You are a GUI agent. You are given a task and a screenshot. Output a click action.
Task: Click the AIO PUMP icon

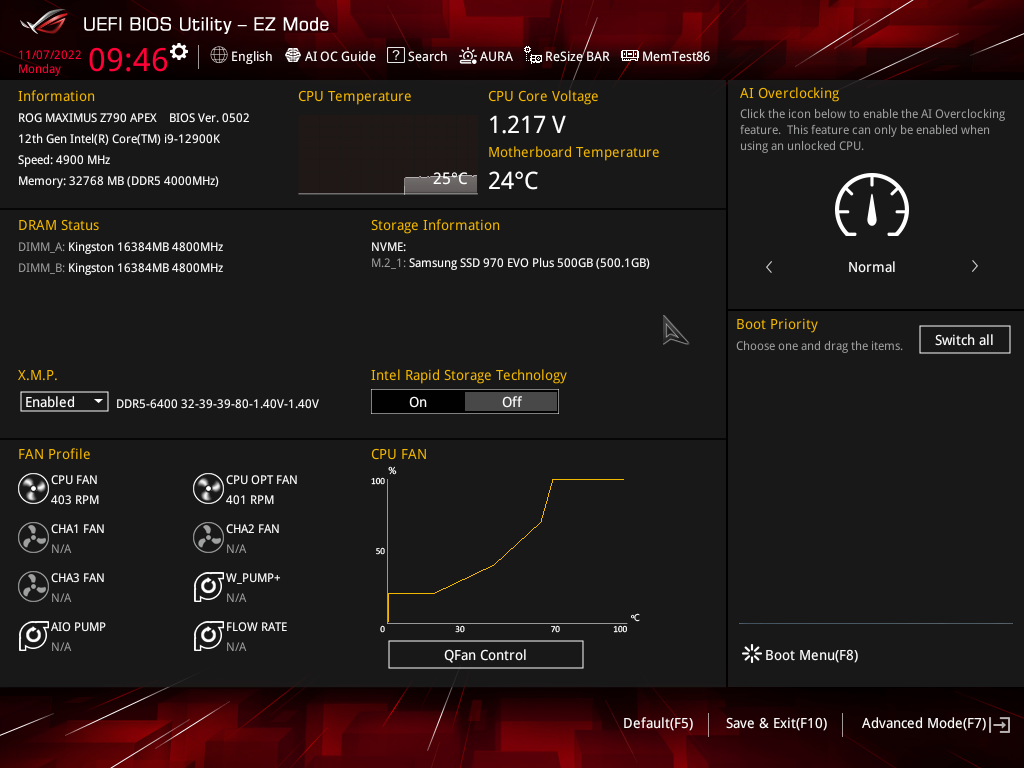click(x=33, y=636)
